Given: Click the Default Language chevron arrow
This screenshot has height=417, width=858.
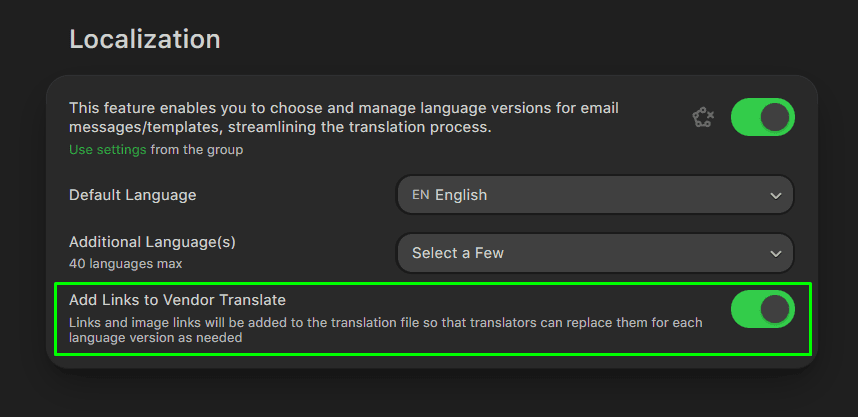Looking at the screenshot, I should point(776,196).
